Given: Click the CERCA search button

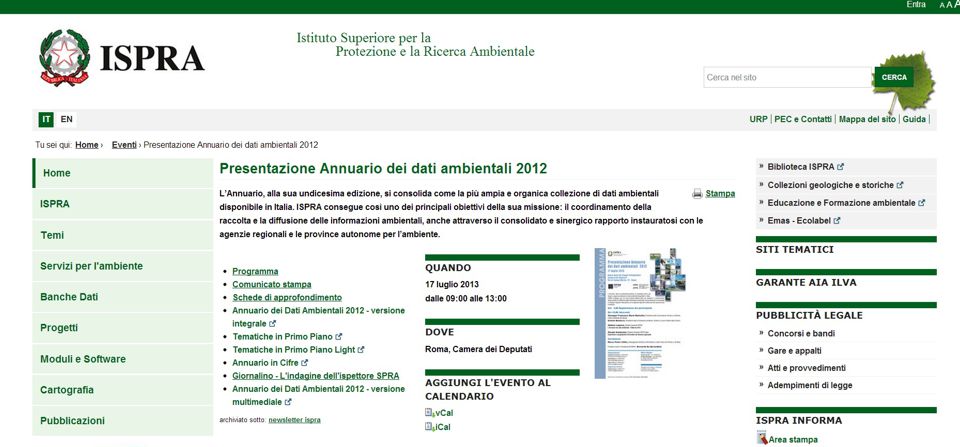Looking at the screenshot, I should [x=894, y=77].
